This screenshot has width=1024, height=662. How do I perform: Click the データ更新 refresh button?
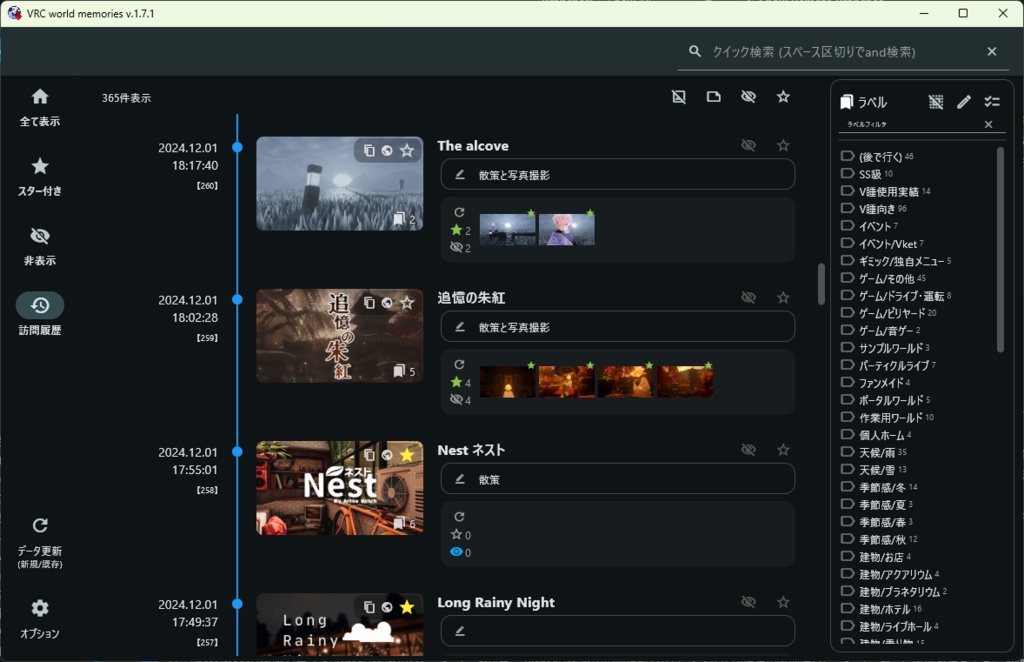pyautogui.click(x=40, y=543)
